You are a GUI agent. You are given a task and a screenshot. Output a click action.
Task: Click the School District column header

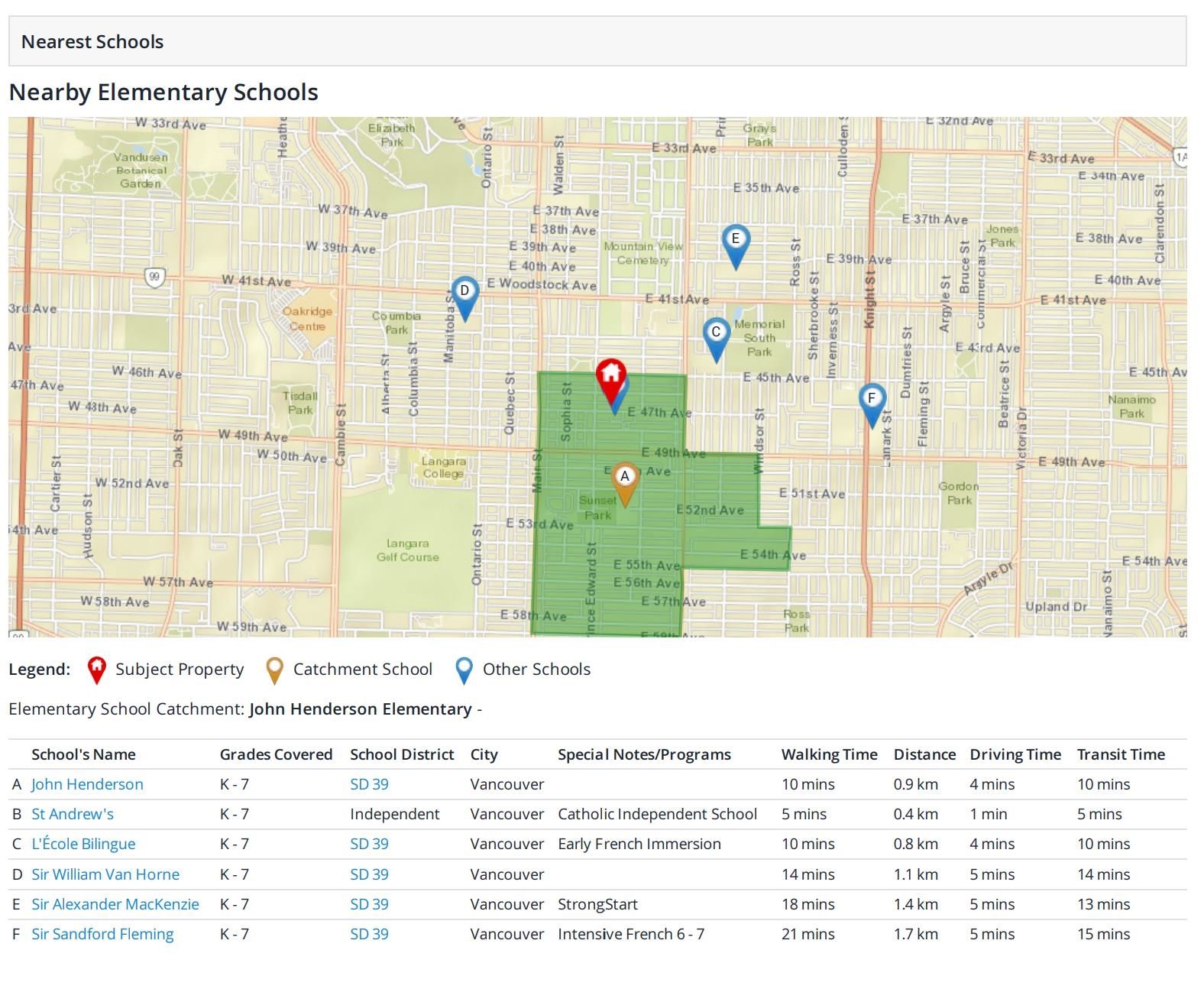(x=402, y=754)
